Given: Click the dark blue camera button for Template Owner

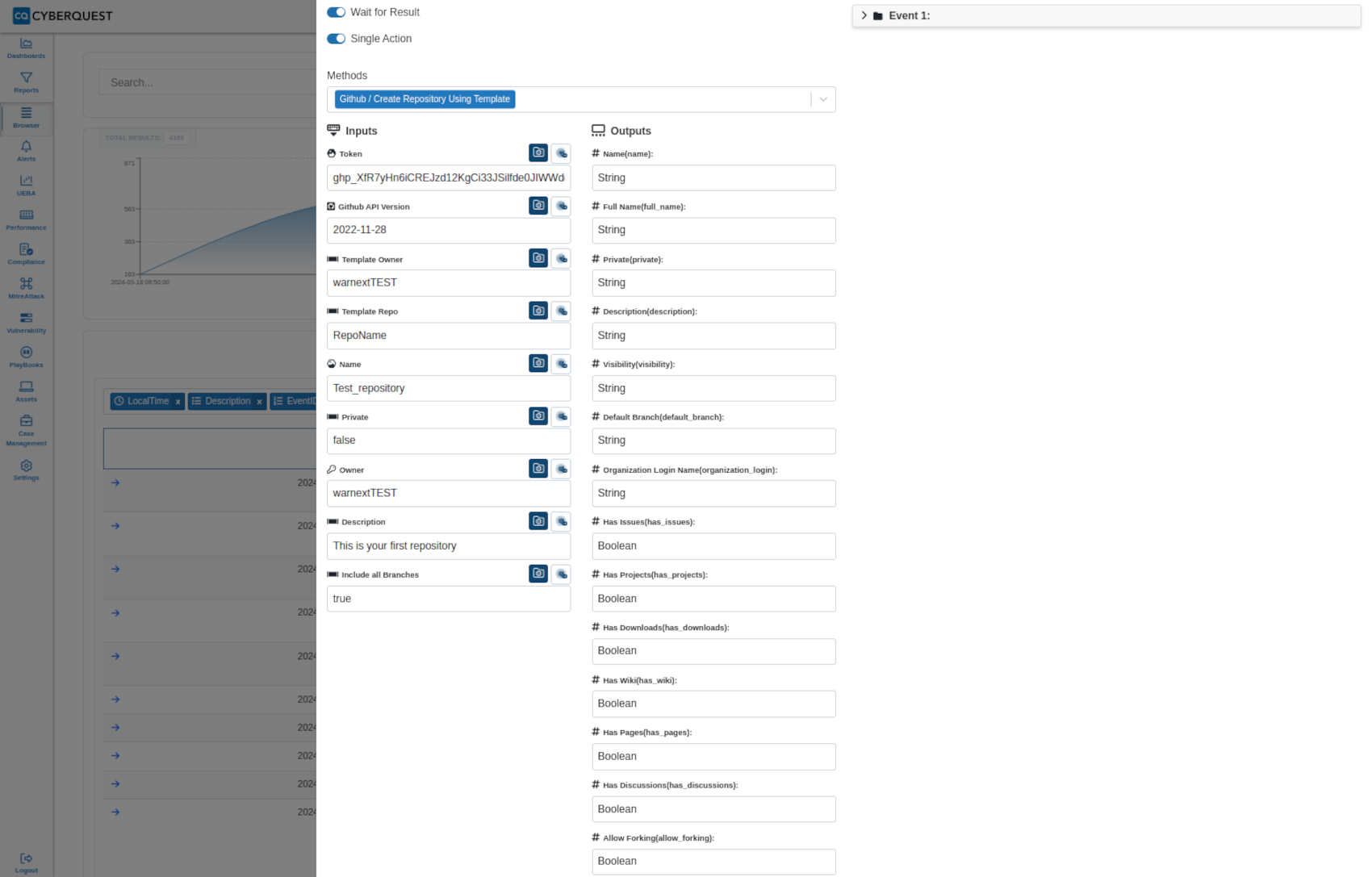Looking at the screenshot, I should point(538,258).
